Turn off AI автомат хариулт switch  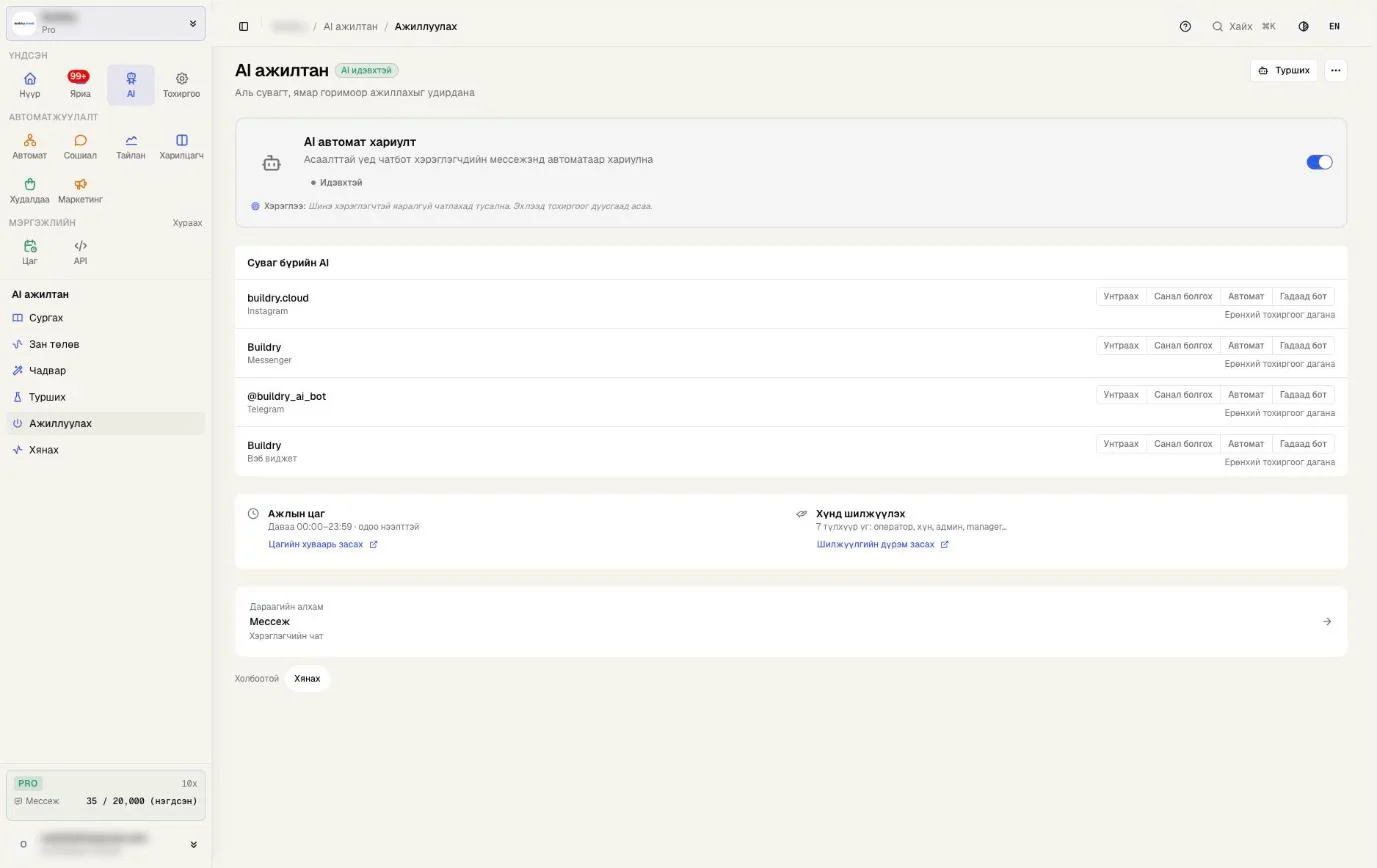pyautogui.click(x=1319, y=162)
